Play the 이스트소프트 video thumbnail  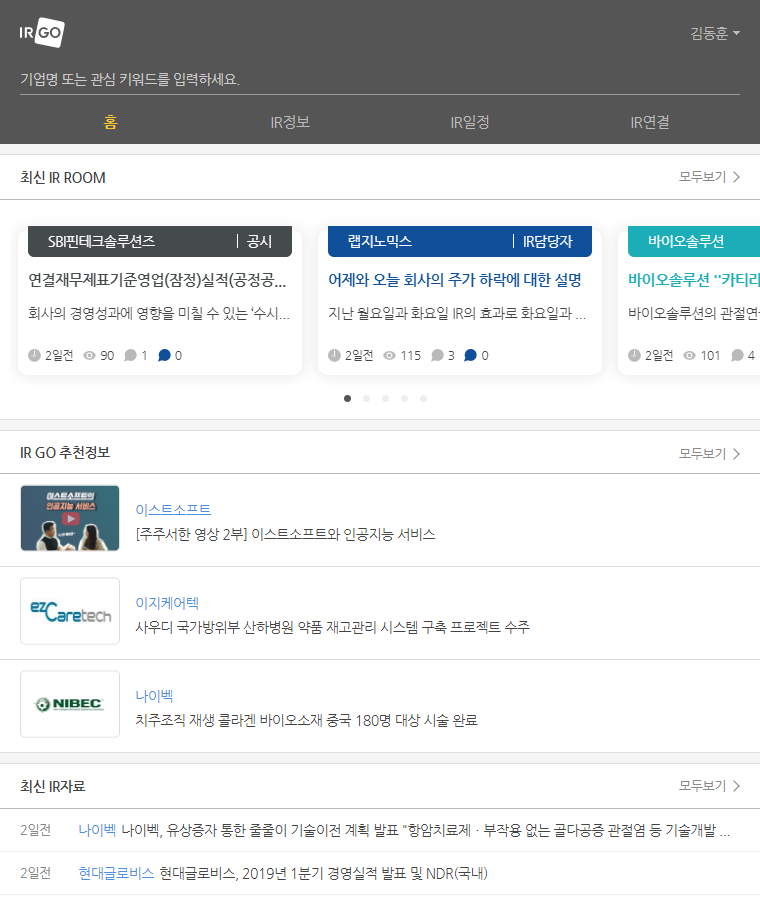(70, 518)
